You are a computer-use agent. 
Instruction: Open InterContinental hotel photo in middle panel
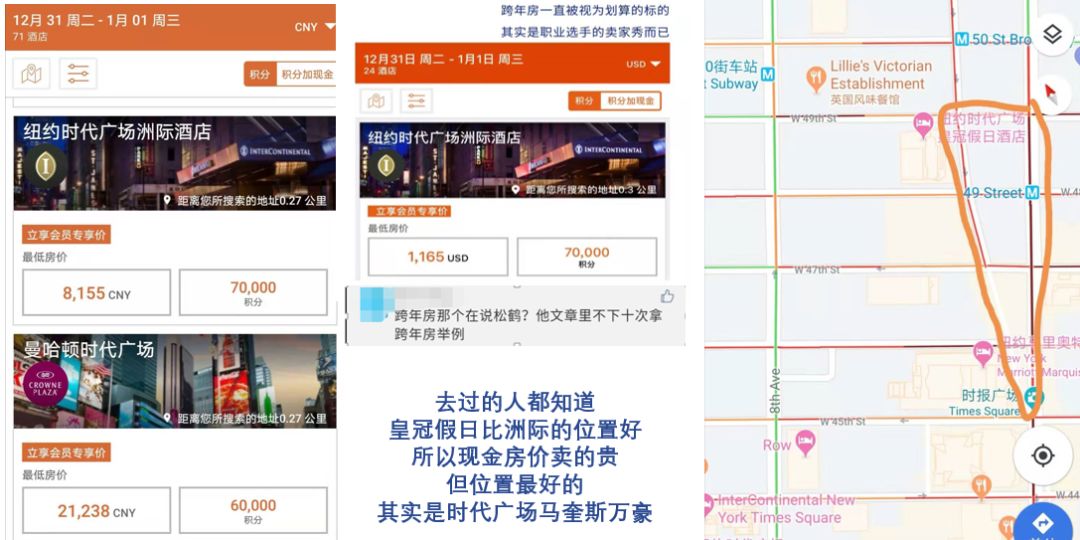coord(512,160)
